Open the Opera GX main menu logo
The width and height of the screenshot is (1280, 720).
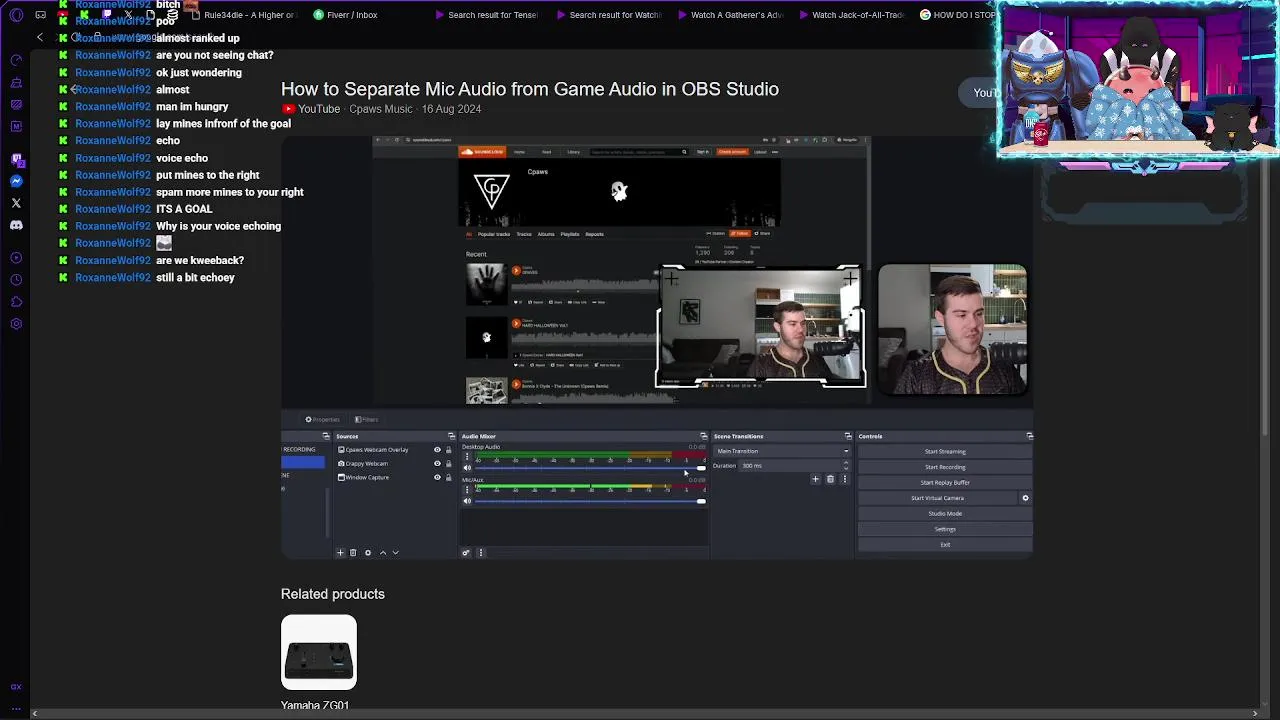[16, 15]
